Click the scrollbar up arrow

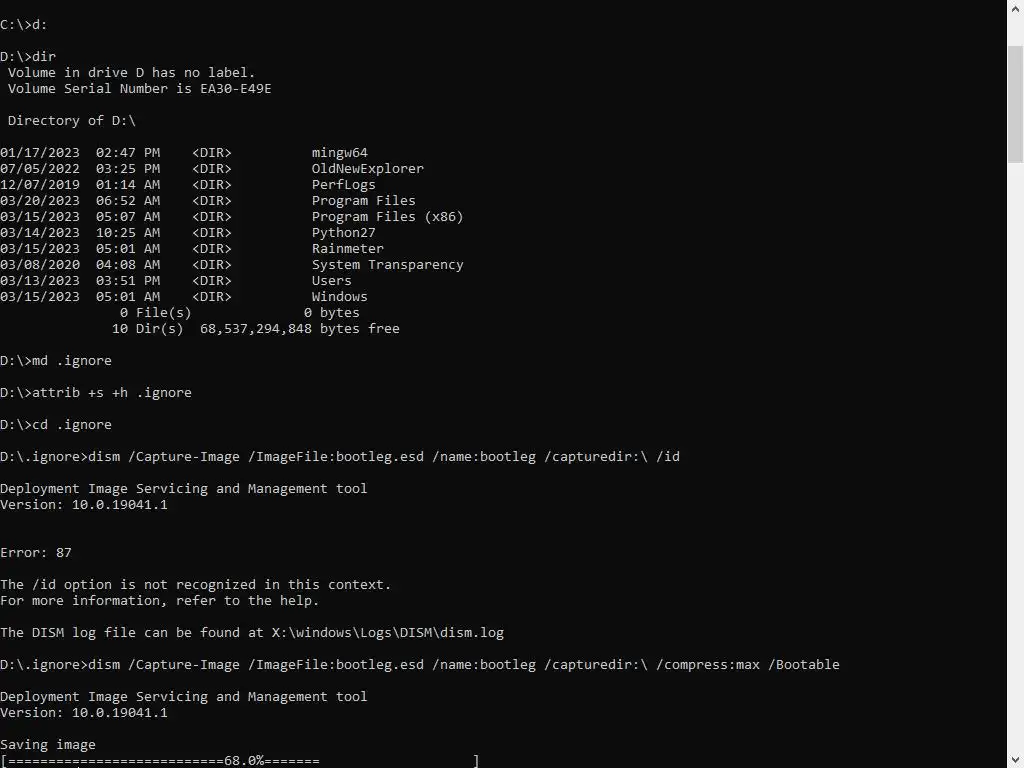tap(1016, 8)
